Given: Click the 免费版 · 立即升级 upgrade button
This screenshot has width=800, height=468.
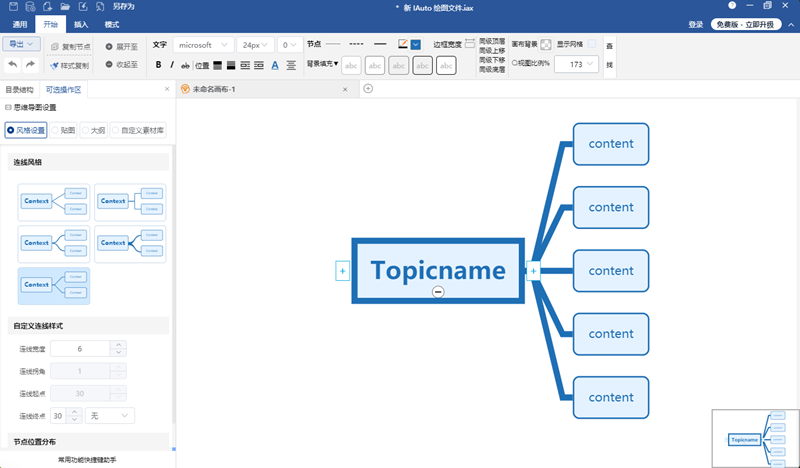Looking at the screenshot, I should click(743, 24).
